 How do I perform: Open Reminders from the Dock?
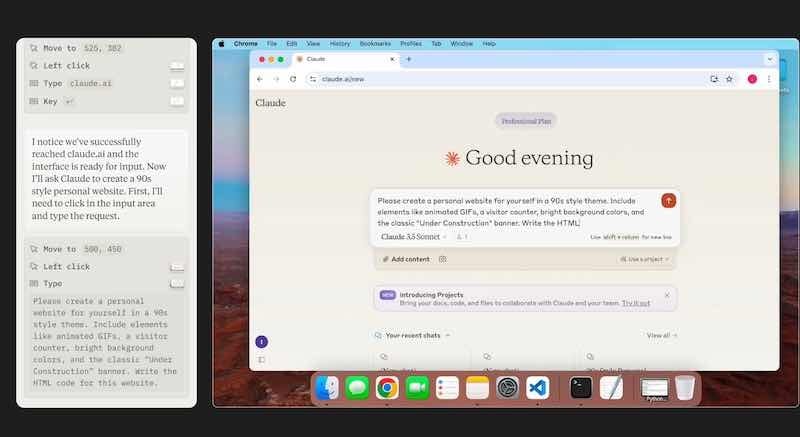click(x=447, y=388)
